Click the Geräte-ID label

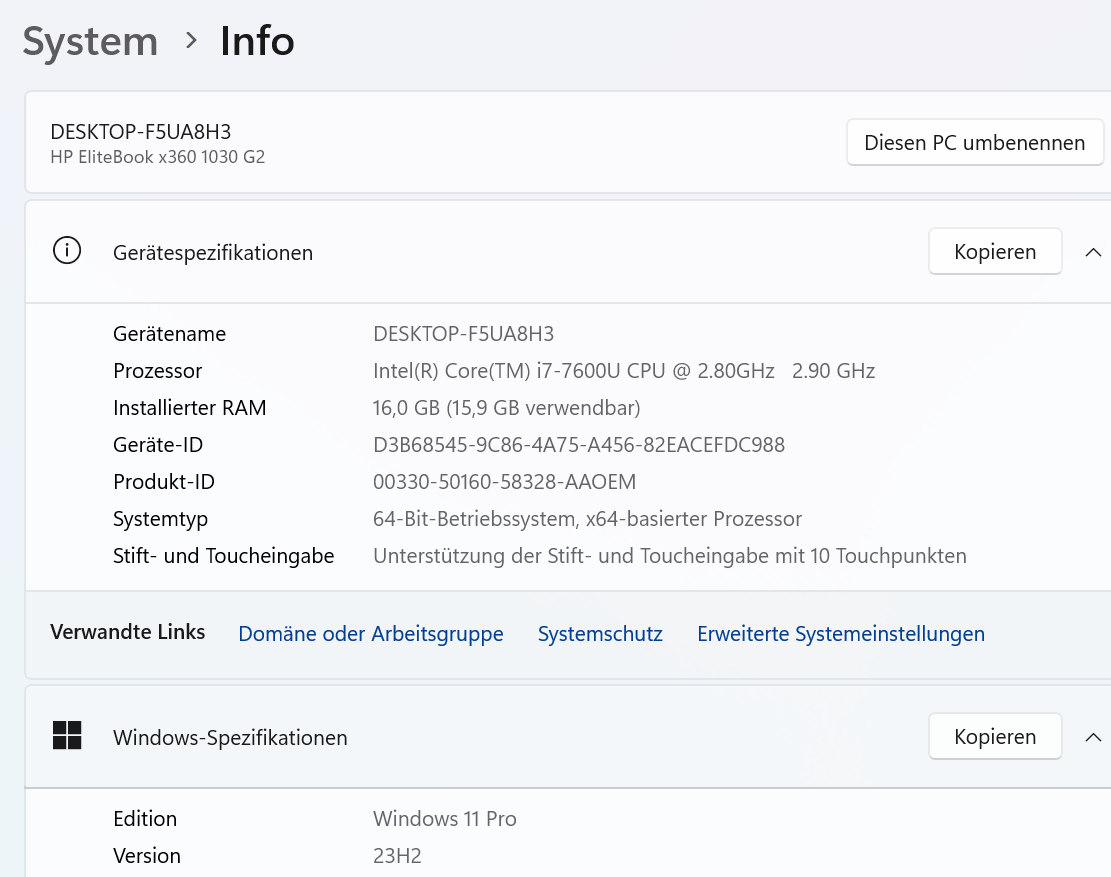pos(158,445)
